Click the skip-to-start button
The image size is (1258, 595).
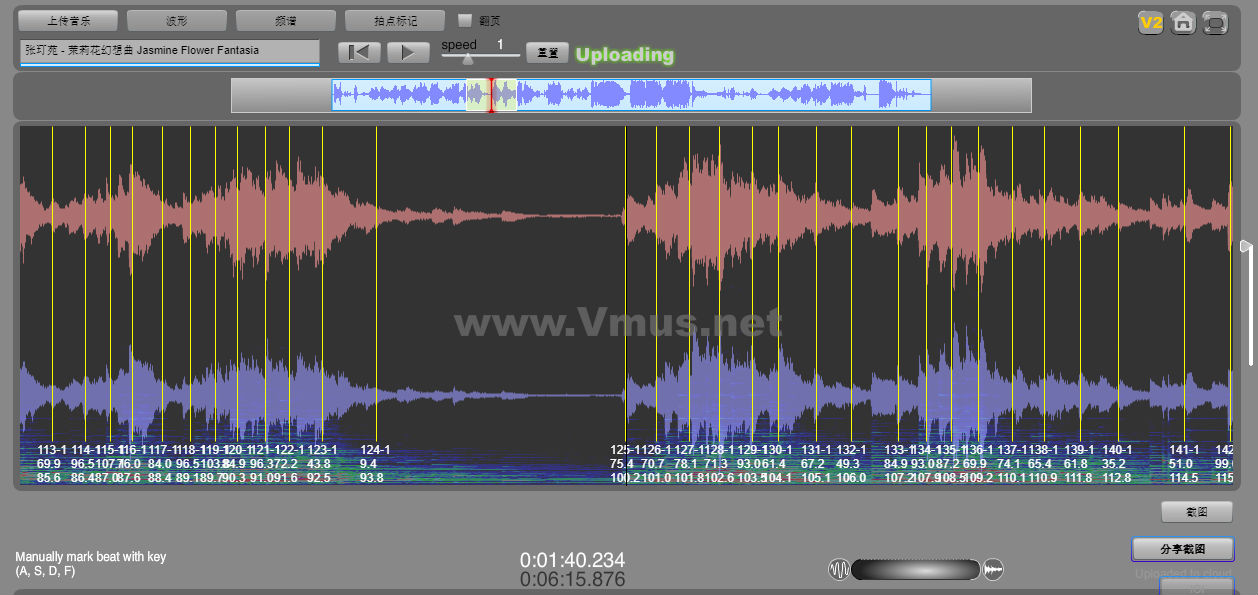(359, 52)
